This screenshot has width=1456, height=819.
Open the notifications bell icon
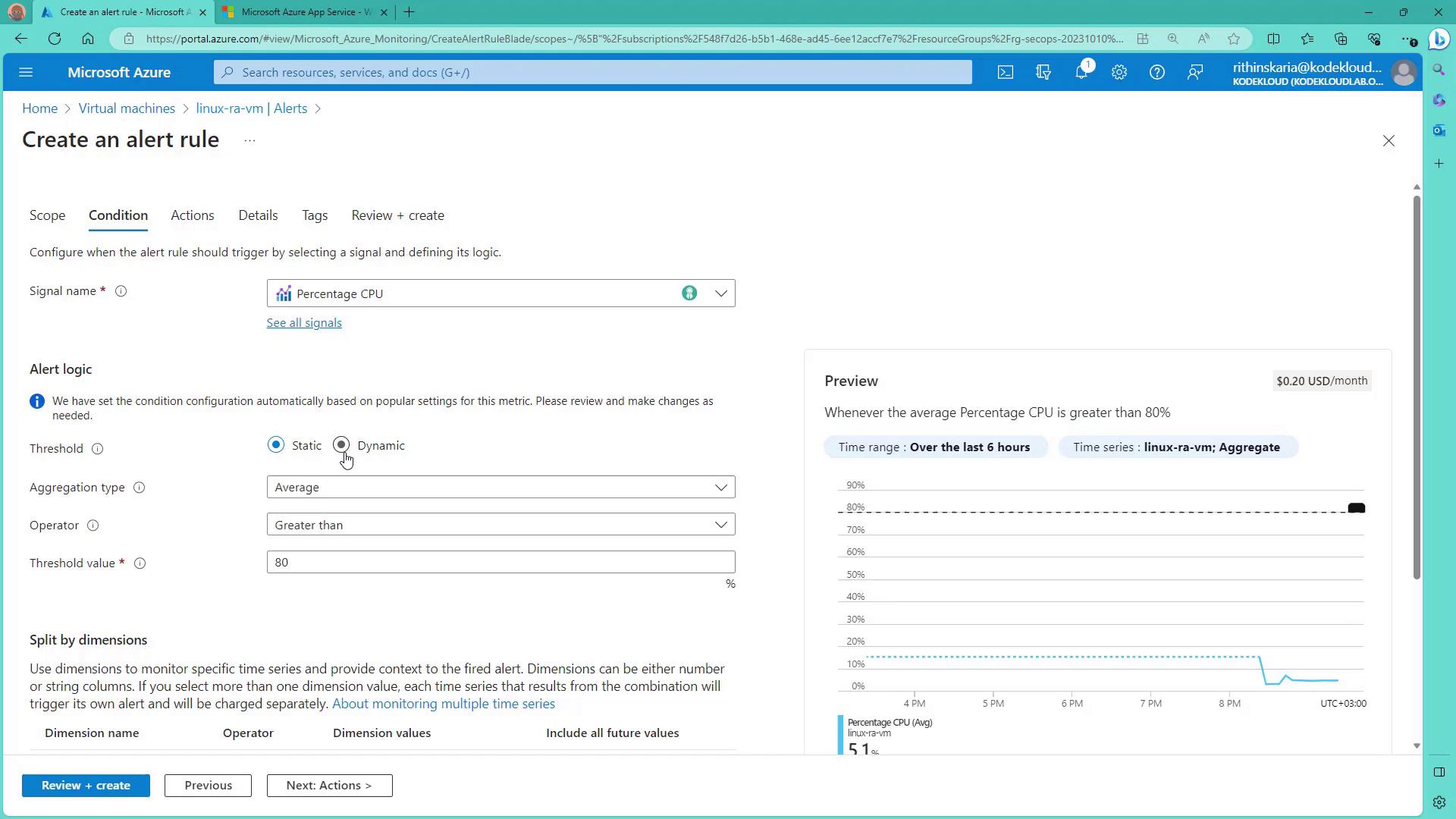pyautogui.click(x=1081, y=73)
